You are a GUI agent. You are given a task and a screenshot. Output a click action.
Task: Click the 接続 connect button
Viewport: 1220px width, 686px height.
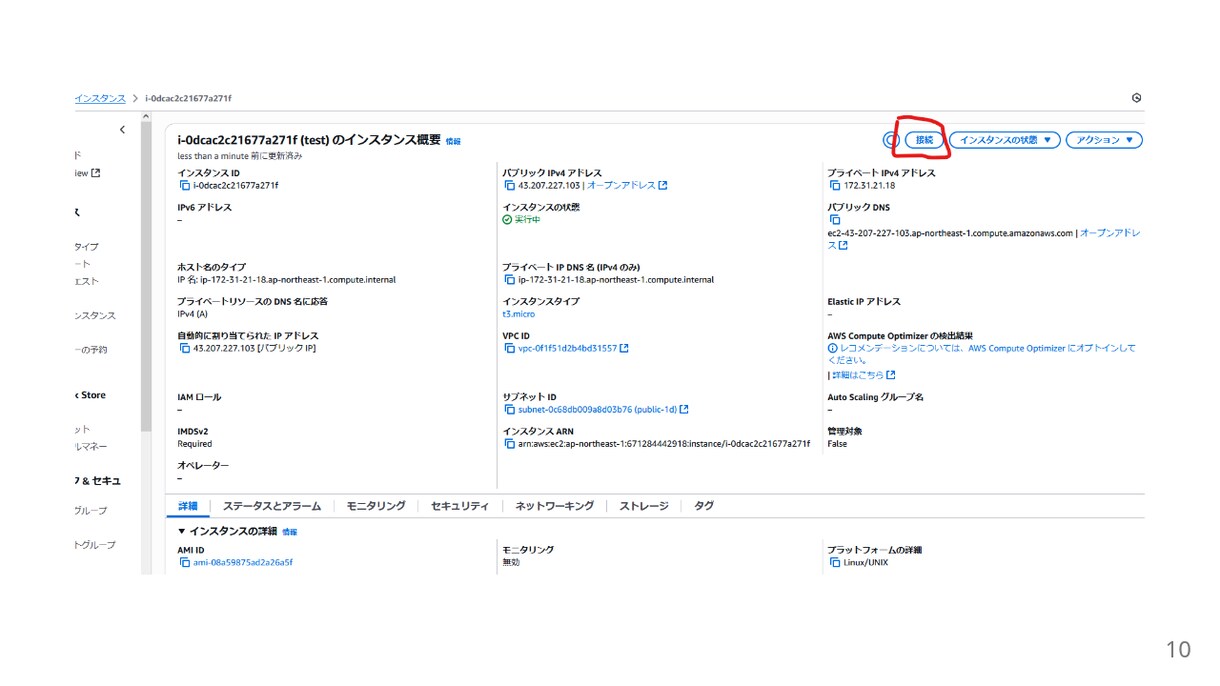point(925,141)
